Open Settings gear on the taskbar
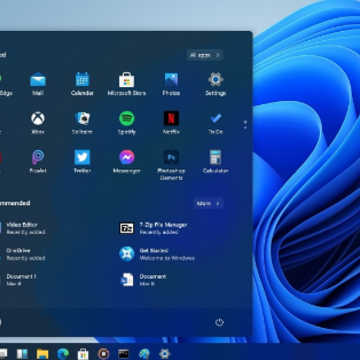This screenshot has height=360, width=360. coord(164,353)
